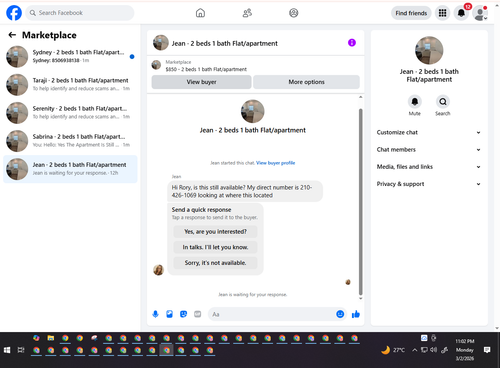The height and width of the screenshot is (368, 500).
Task: Click the Facebook logo
Action: tap(14, 13)
